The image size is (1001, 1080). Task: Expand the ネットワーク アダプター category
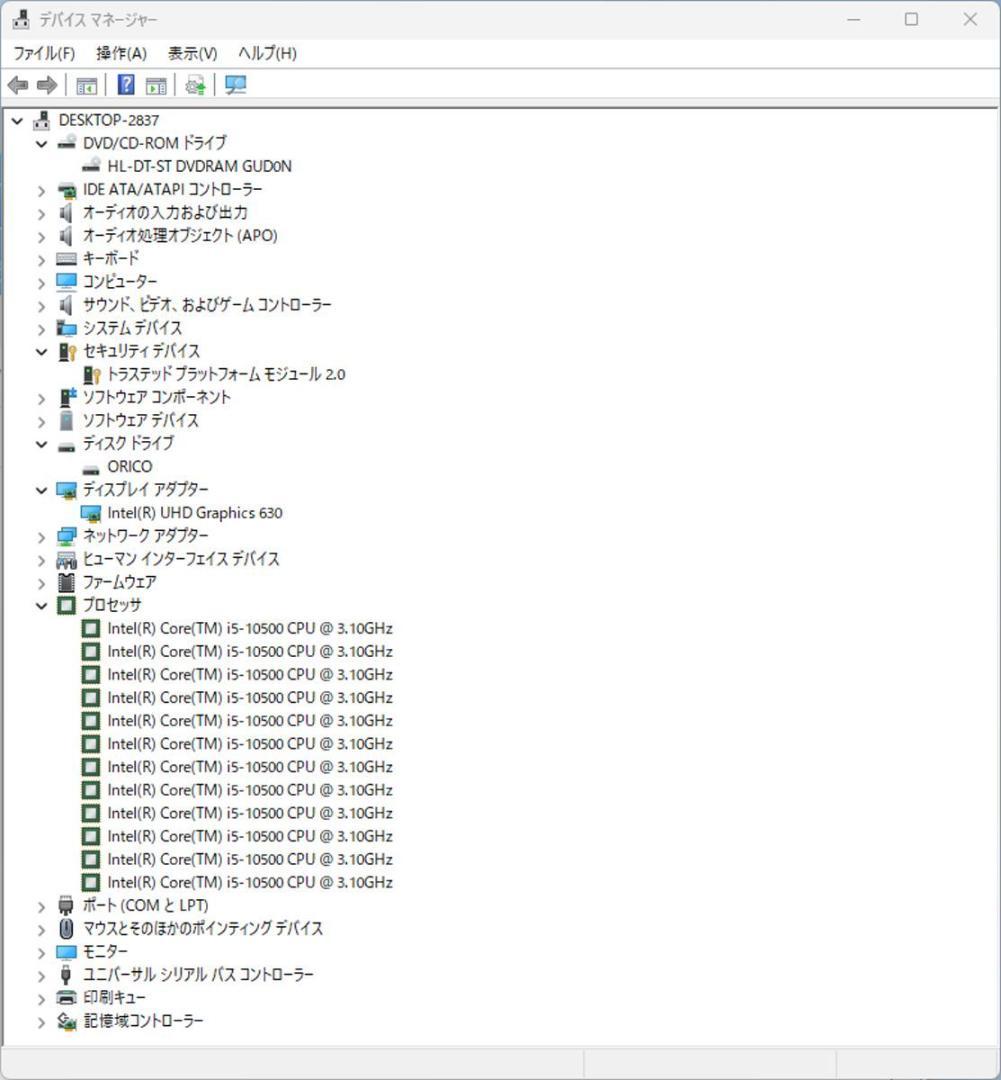40,535
